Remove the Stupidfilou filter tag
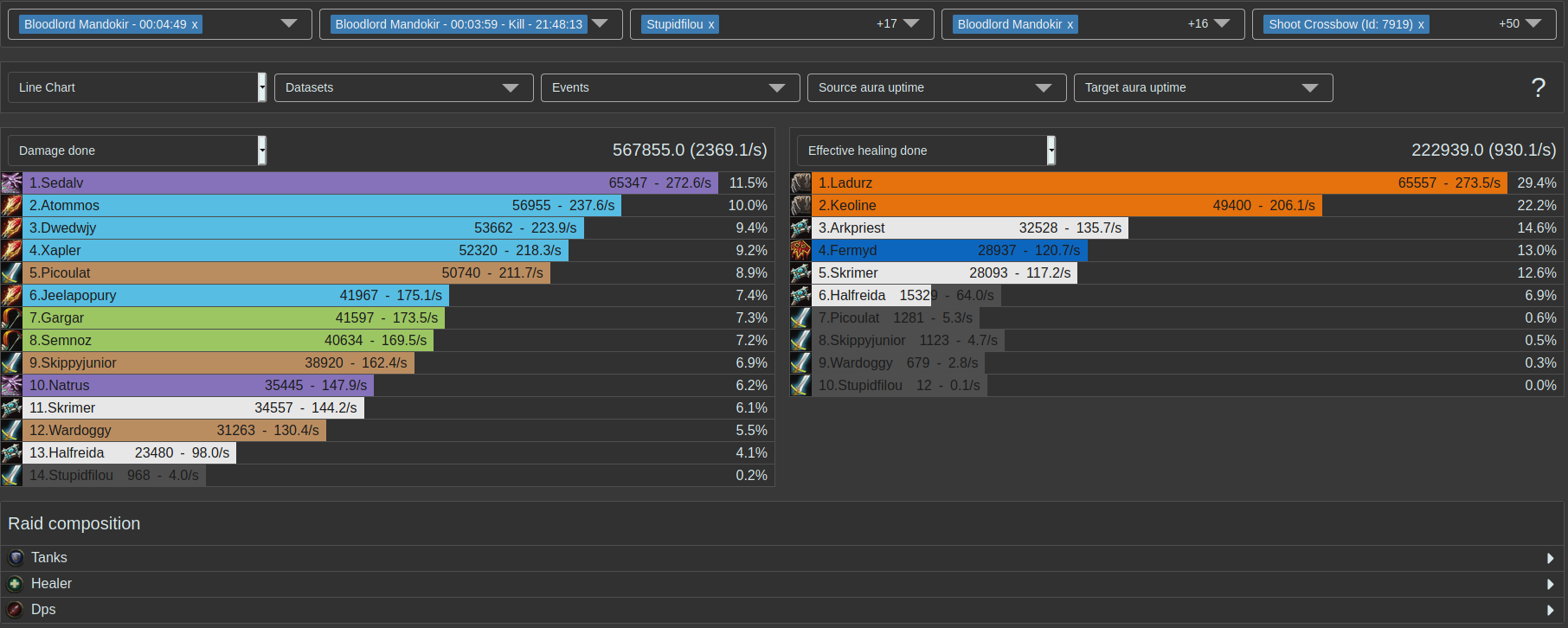Viewport: 1568px width, 628px height. pyautogui.click(x=711, y=24)
